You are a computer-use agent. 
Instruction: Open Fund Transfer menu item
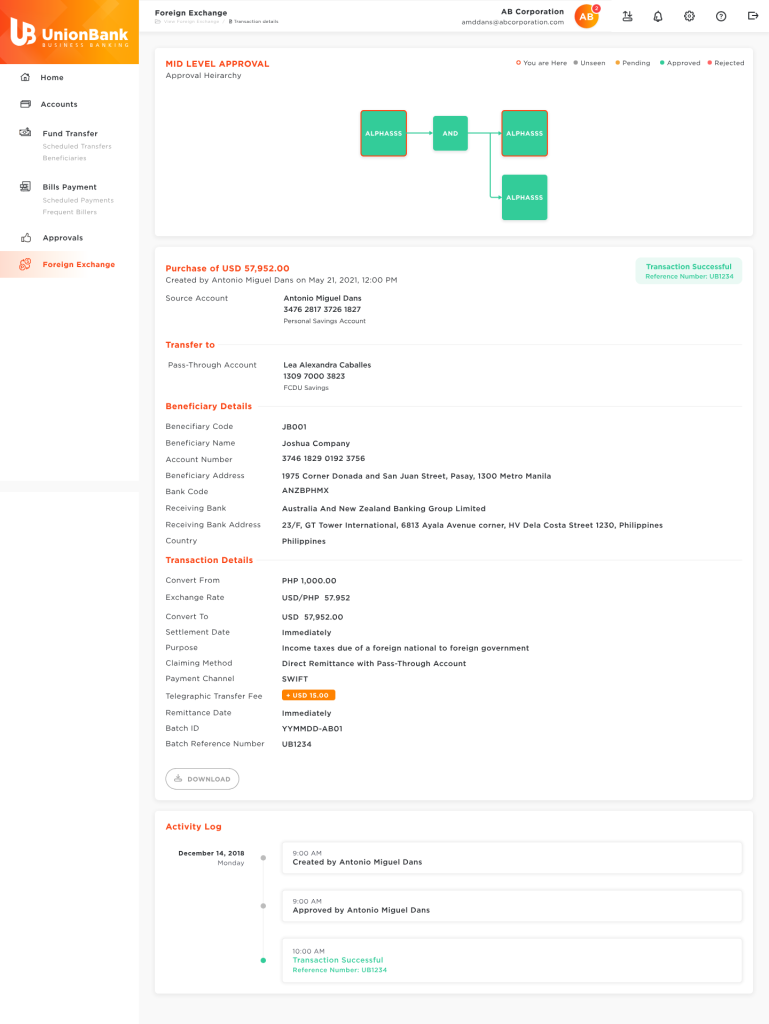point(70,133)
